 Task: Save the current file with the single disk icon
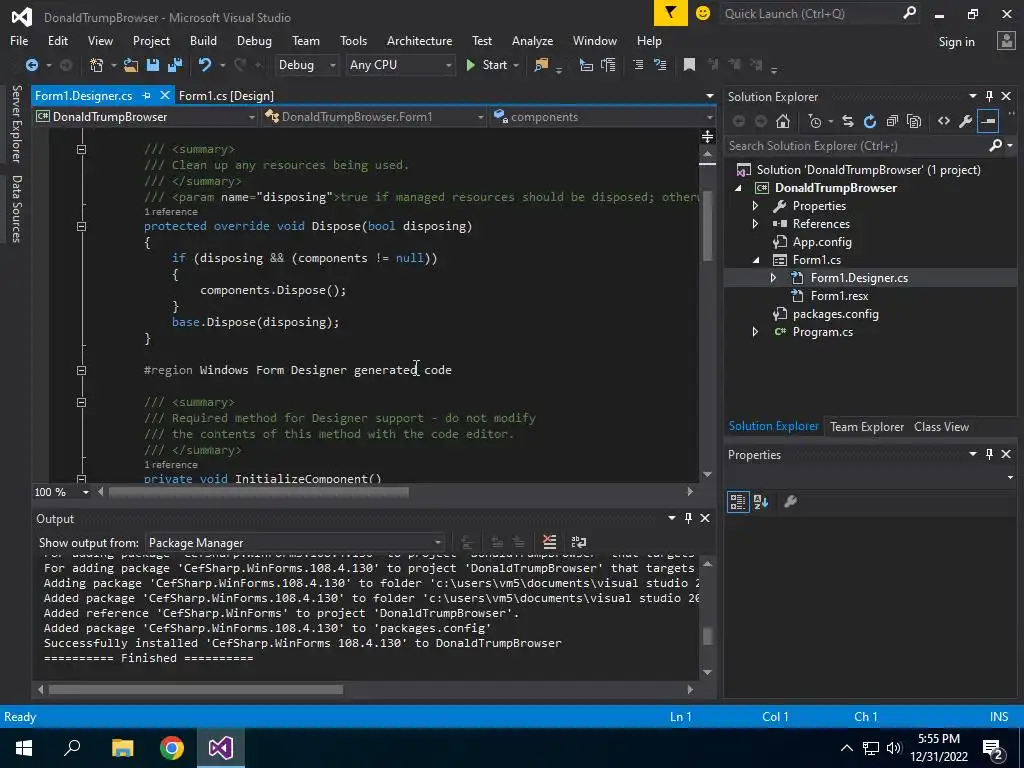(153, 65)
